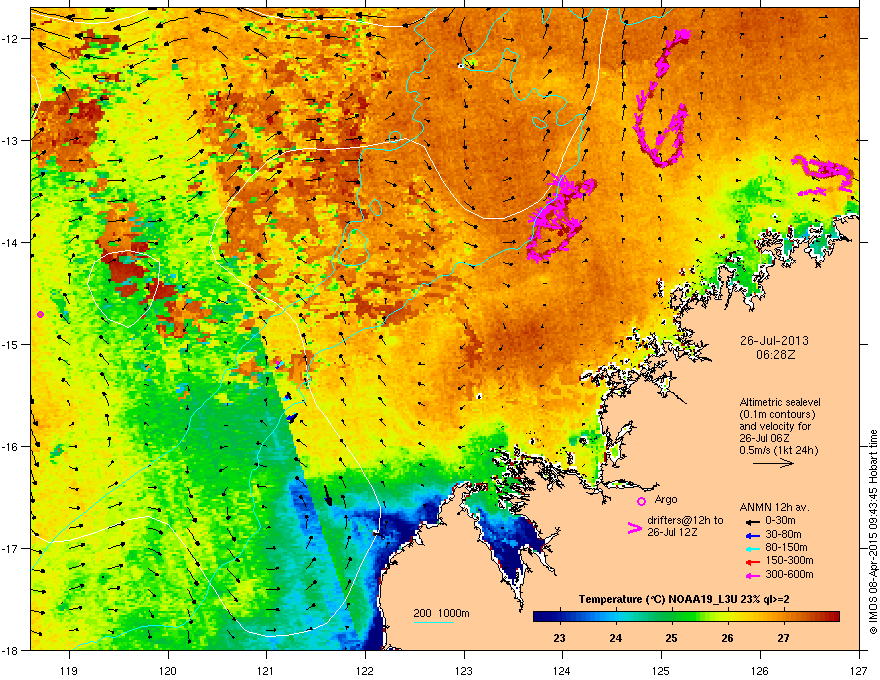Click the '26-Jul 06Z' text
880x680 pixels.
coord(763,438)
